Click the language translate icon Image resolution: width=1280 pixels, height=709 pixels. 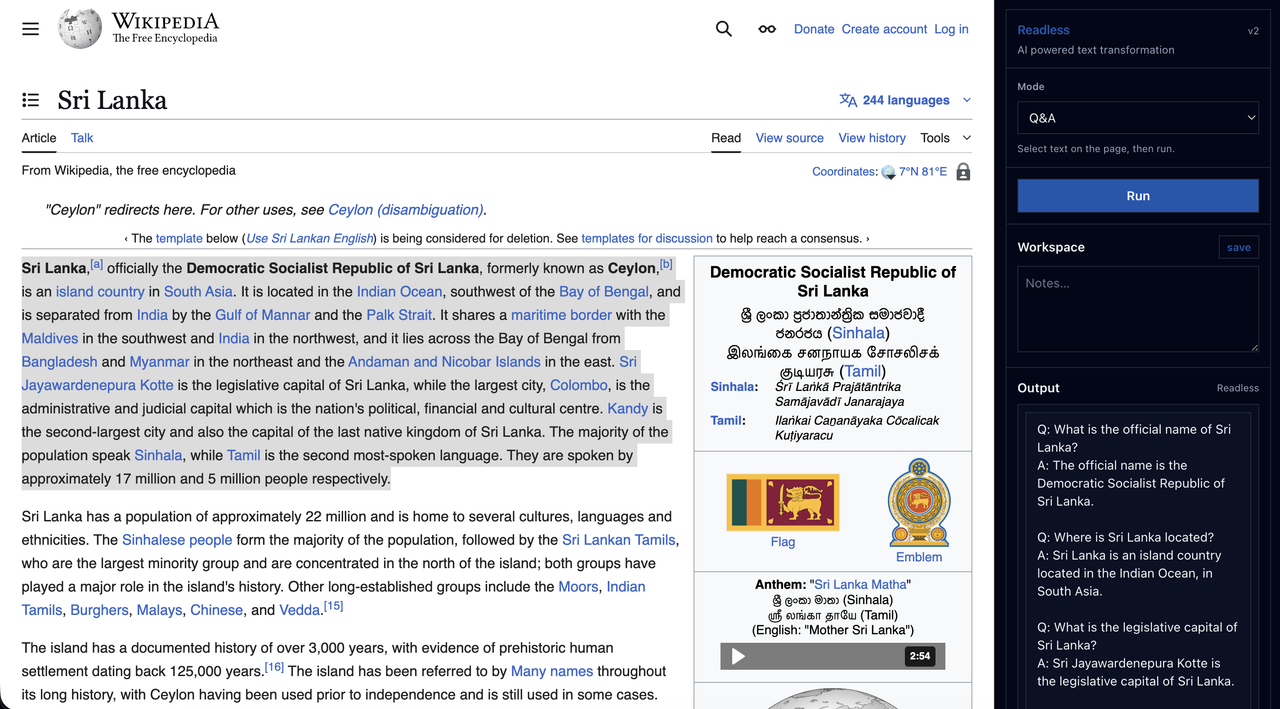pyautogui.click(x=848, y=100)
